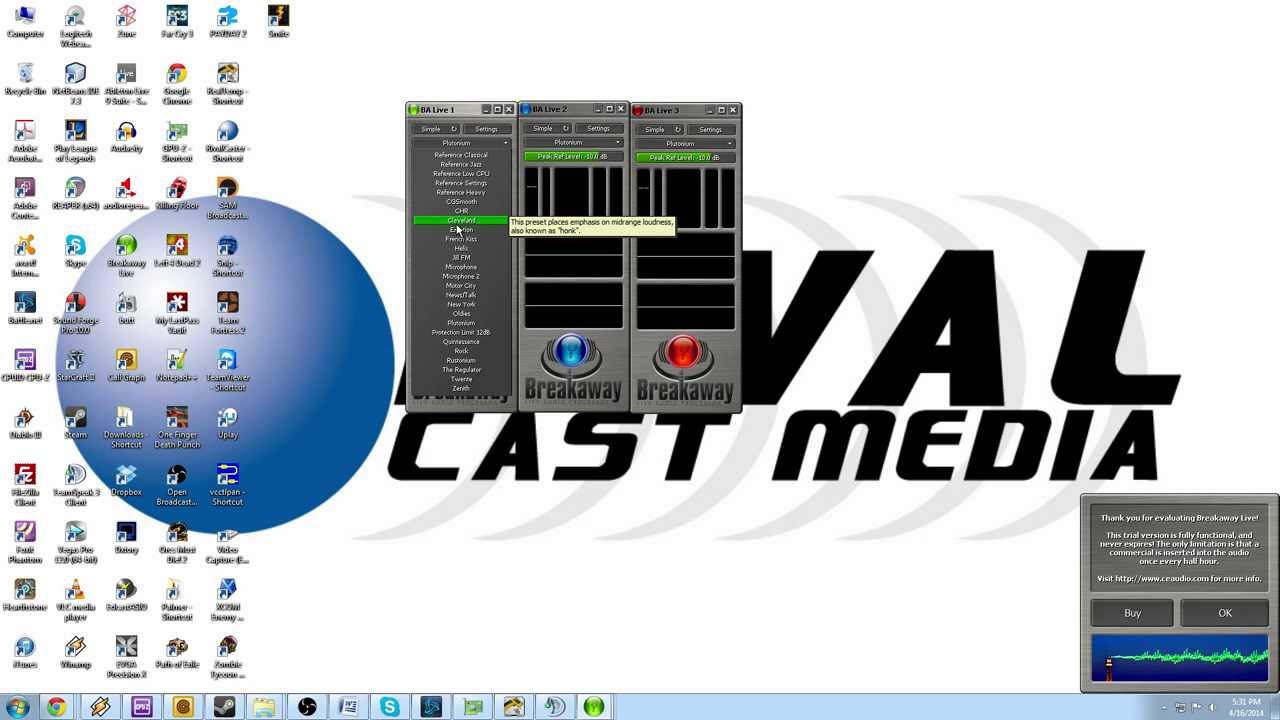The height and width of the screenshot is (720, 1280).
Task: Choose Reference Classical preset from list
Action: (462, 155)
